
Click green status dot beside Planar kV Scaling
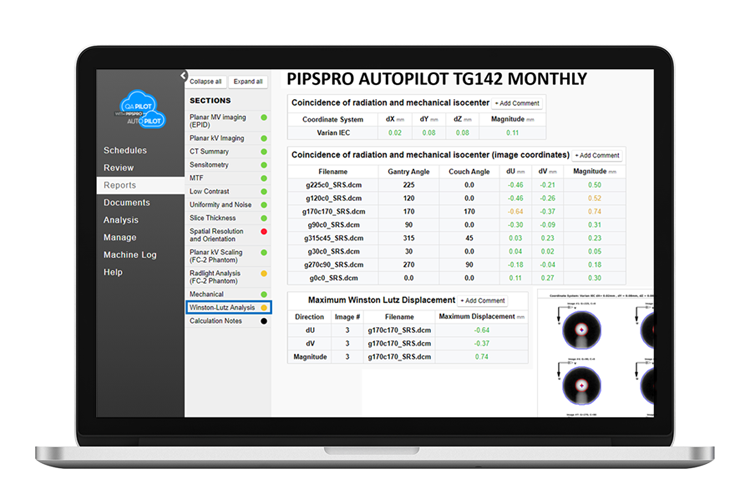(x=264, y=253)
